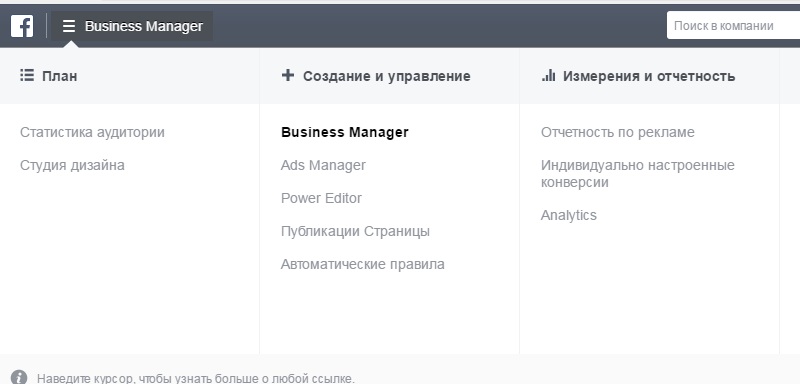This screenshot has width=800, height=384.
Task: Click the Создание и управление heading
Action: click(387, 76)
